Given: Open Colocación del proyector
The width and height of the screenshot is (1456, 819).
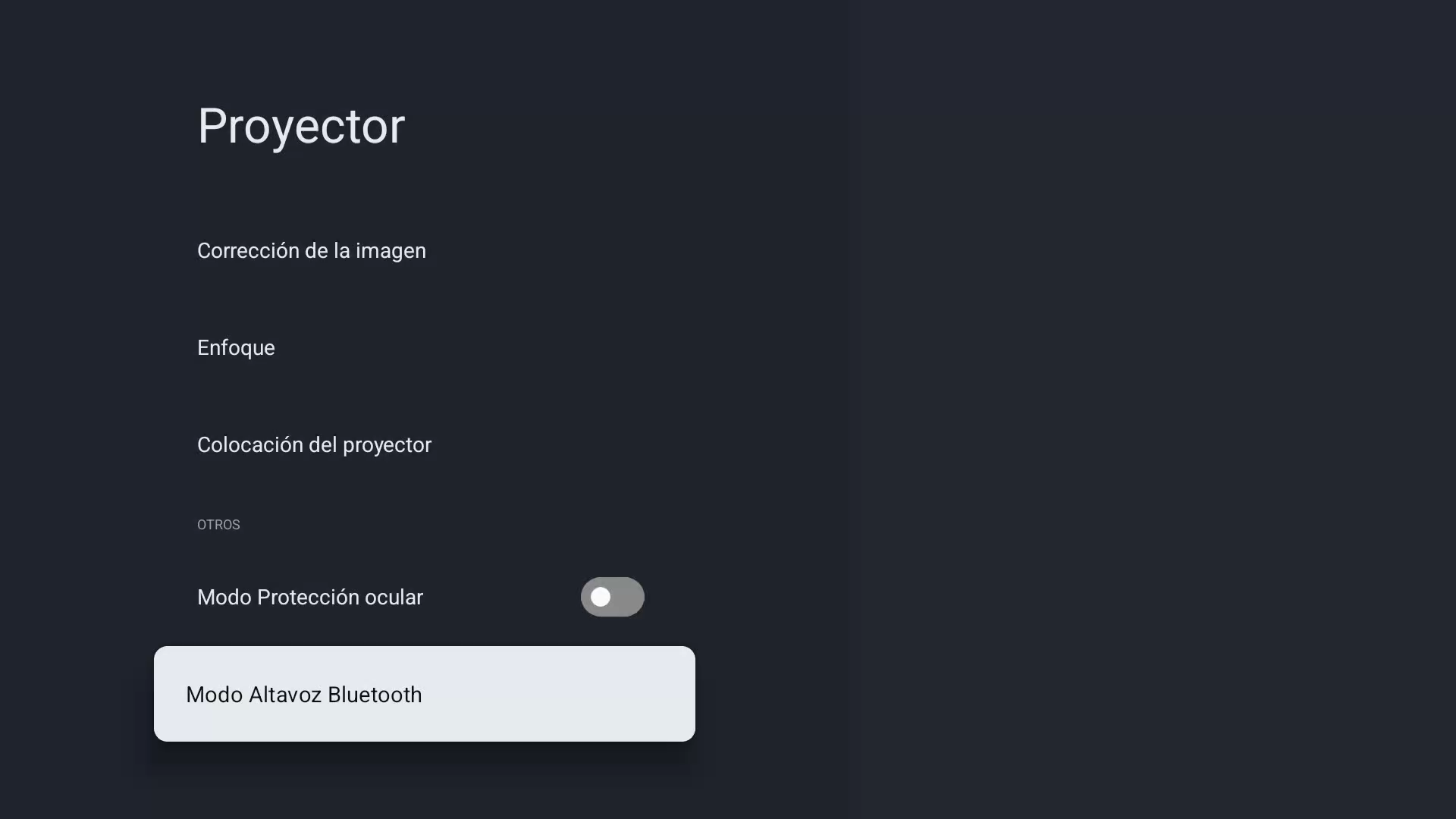Looking at the screenshot, I should point(314,445).
